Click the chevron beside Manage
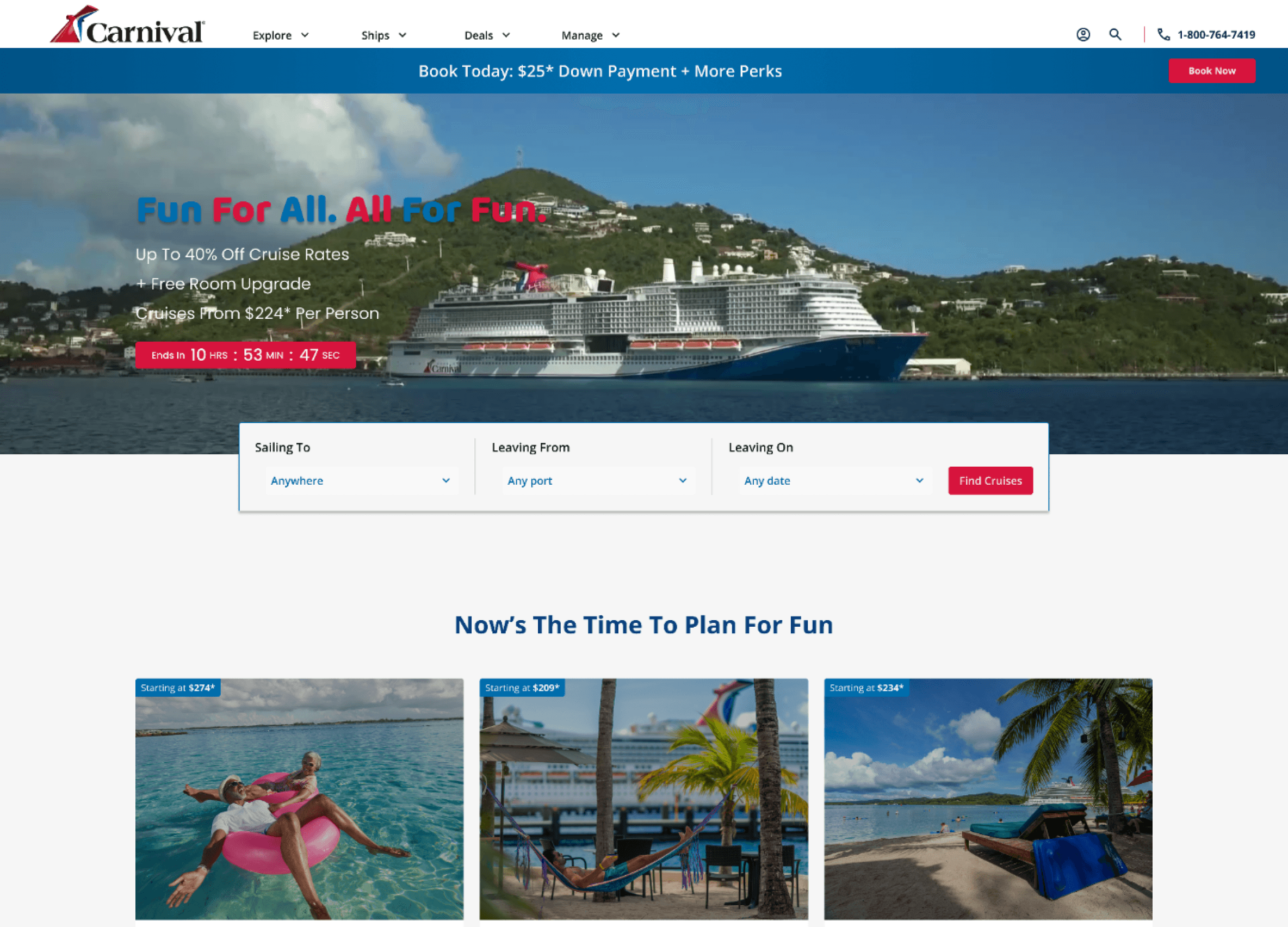 point(616,35)
